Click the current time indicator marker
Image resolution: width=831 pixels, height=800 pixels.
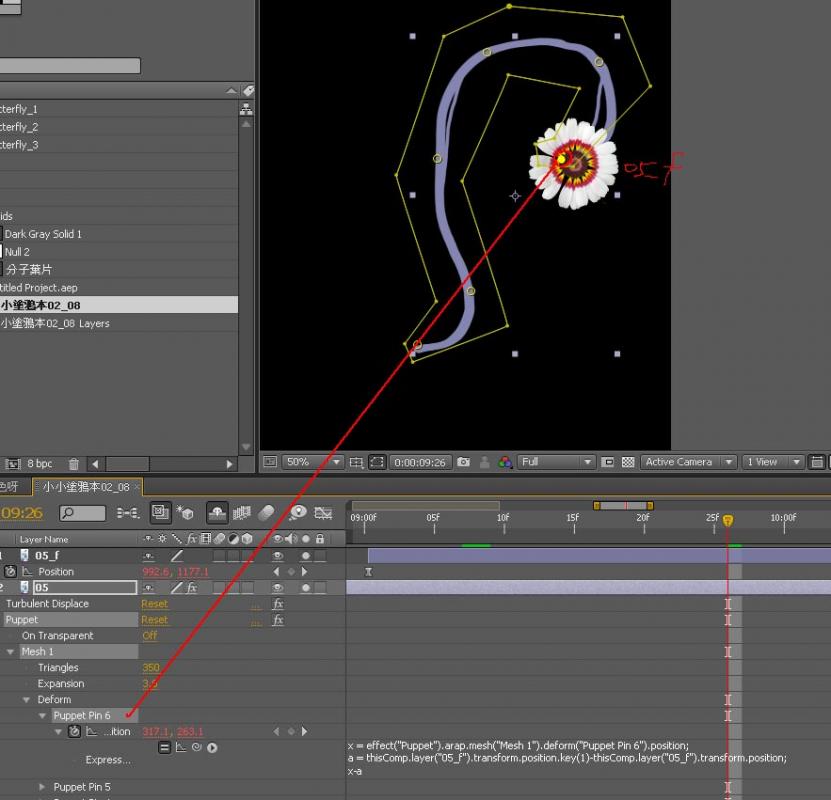coord(727,520)
